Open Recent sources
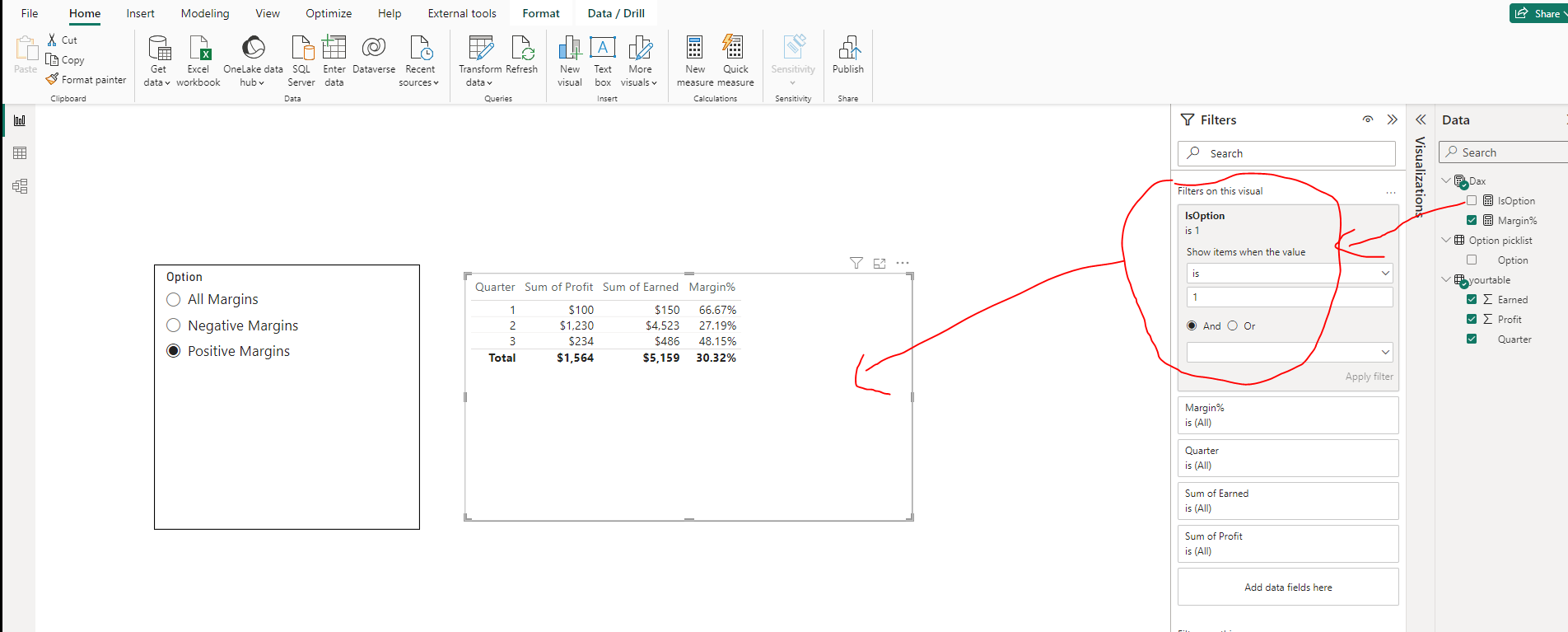The image size is (1568, 632). point(420,61)
